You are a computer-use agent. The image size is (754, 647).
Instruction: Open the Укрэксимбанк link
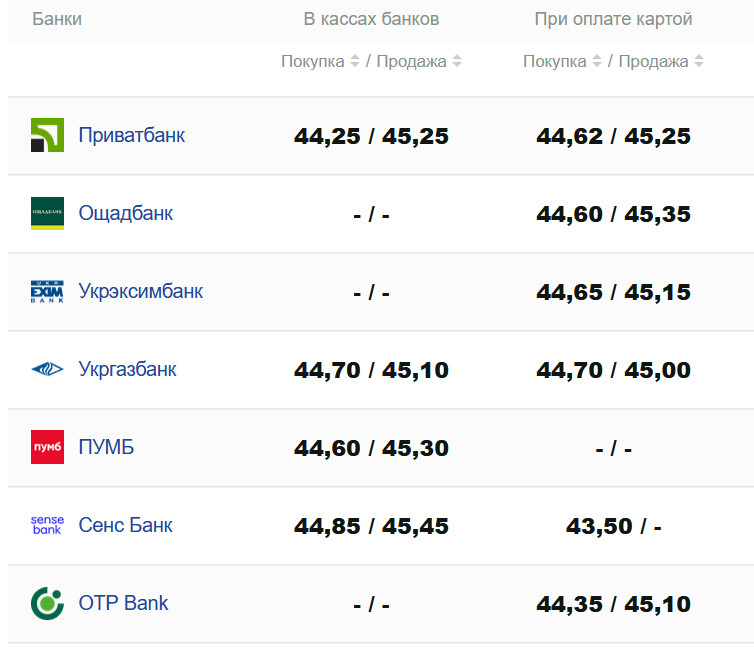click(140, 291)
